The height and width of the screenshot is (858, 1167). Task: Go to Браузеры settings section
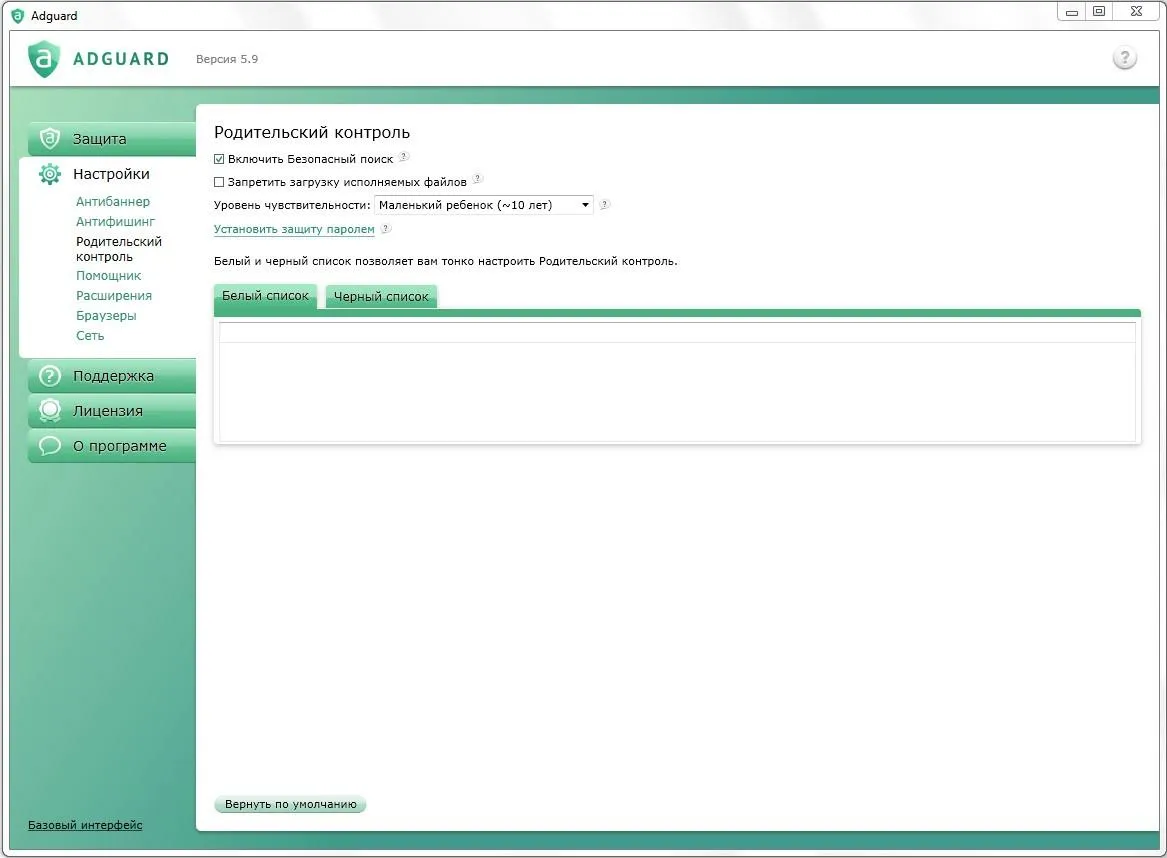click(106, 316)
